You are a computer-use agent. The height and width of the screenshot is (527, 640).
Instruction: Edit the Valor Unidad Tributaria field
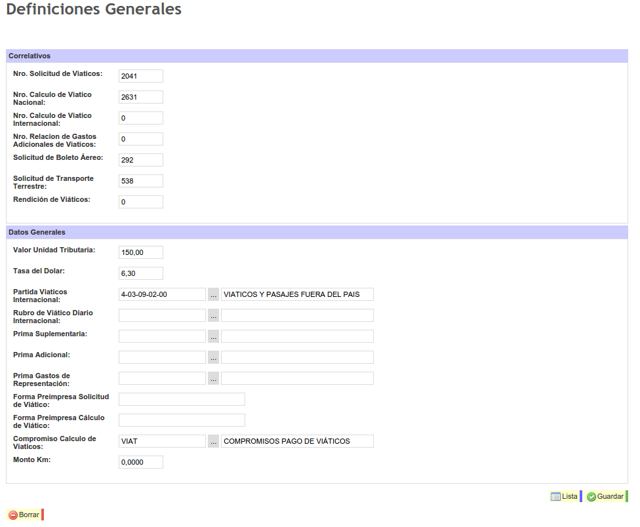pos(140,253)
